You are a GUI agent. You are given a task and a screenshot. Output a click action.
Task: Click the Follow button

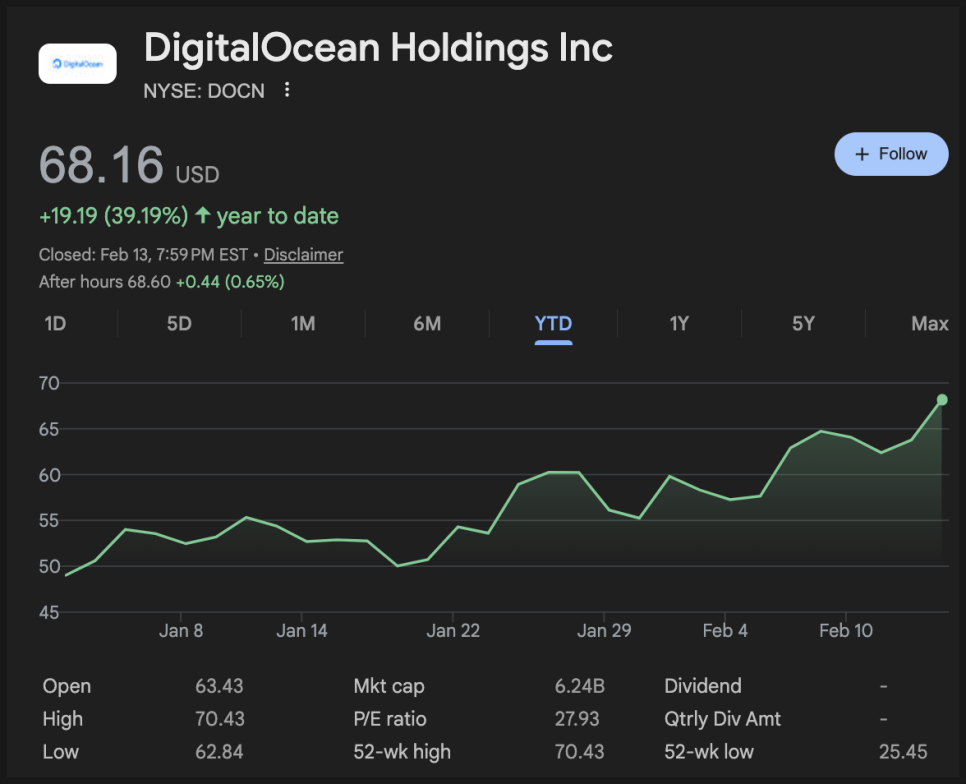891,154
